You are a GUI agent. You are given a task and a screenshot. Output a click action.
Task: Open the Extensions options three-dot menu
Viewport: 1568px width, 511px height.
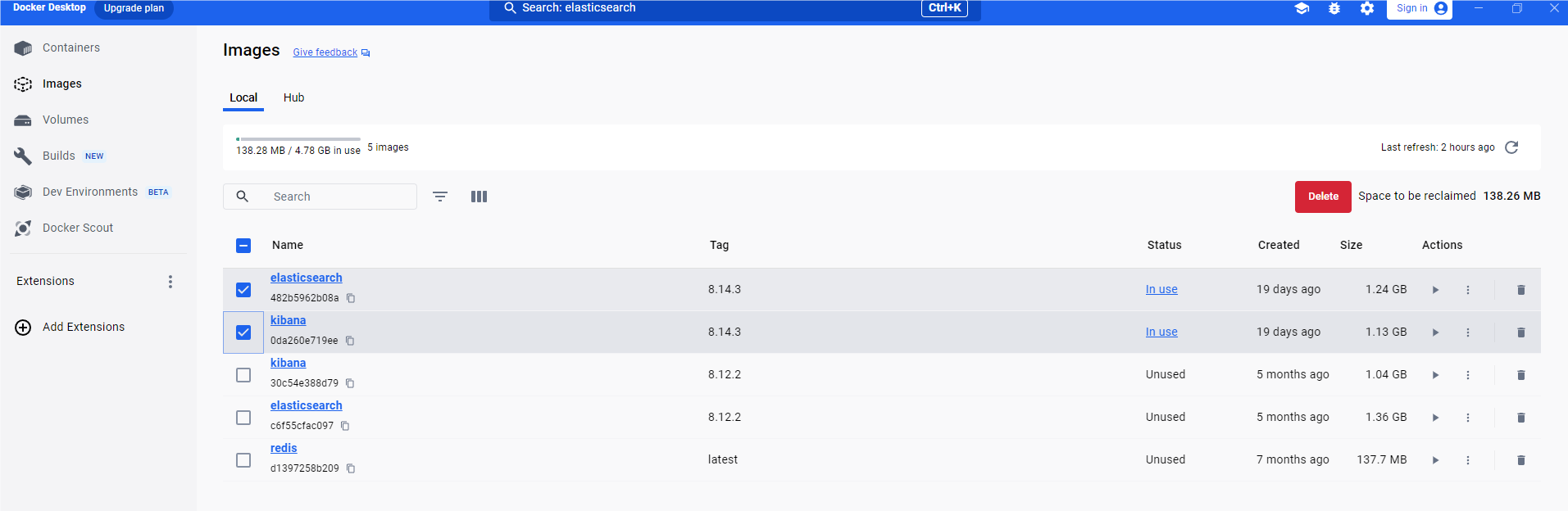pos(170,282)
